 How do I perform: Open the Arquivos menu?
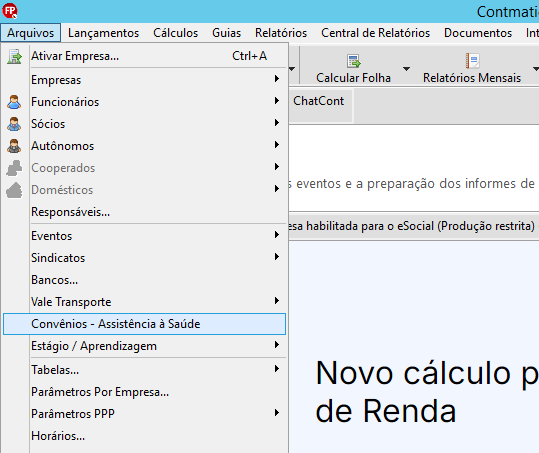[x=31, y=33]
